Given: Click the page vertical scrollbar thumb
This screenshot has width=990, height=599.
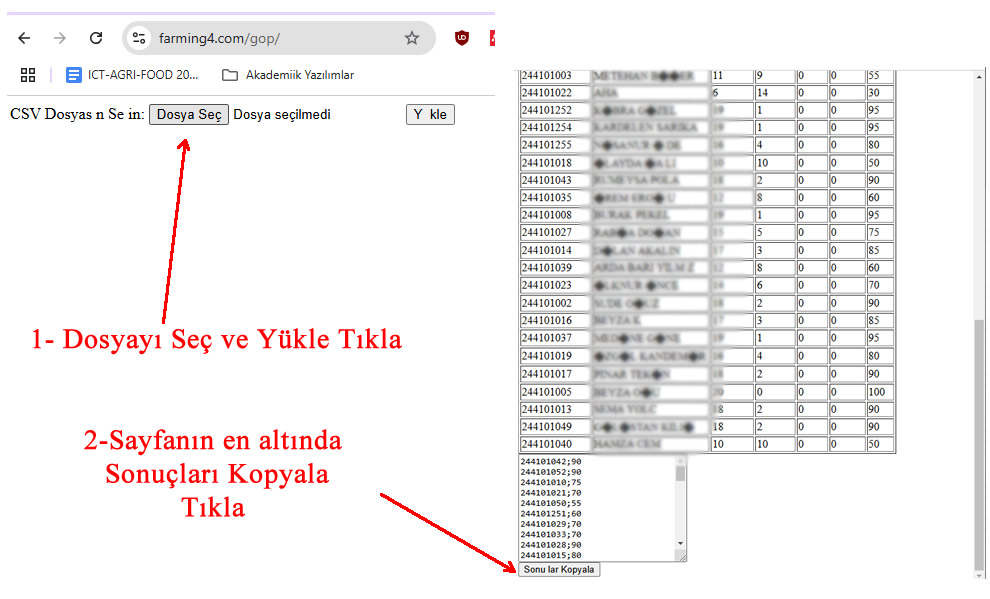Looking at the screenshot, I should click(979, 440).
